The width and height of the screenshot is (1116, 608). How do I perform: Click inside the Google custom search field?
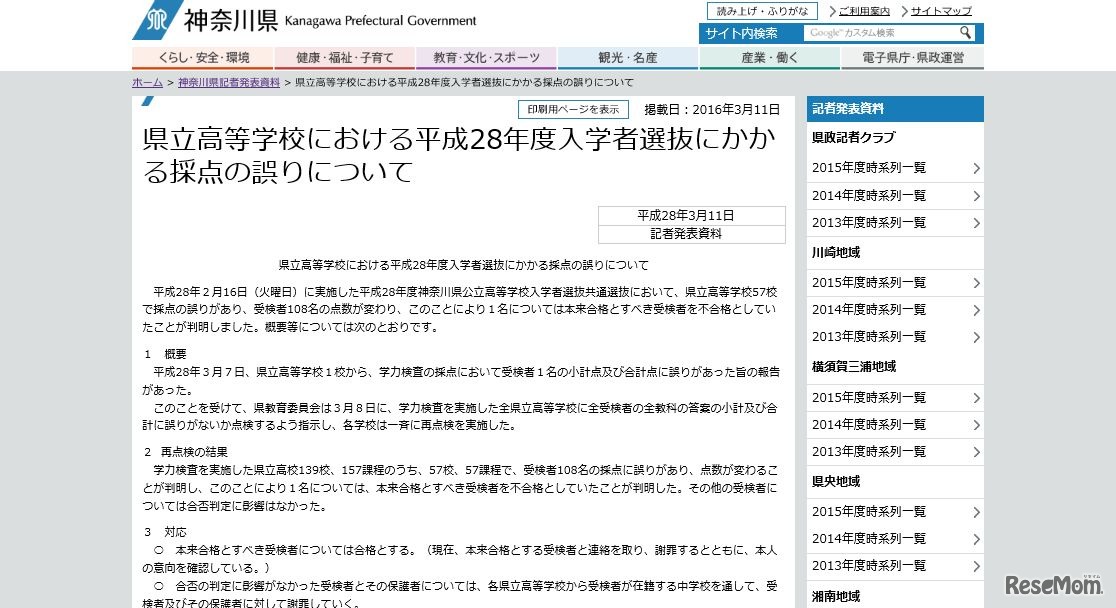[880, 33]
